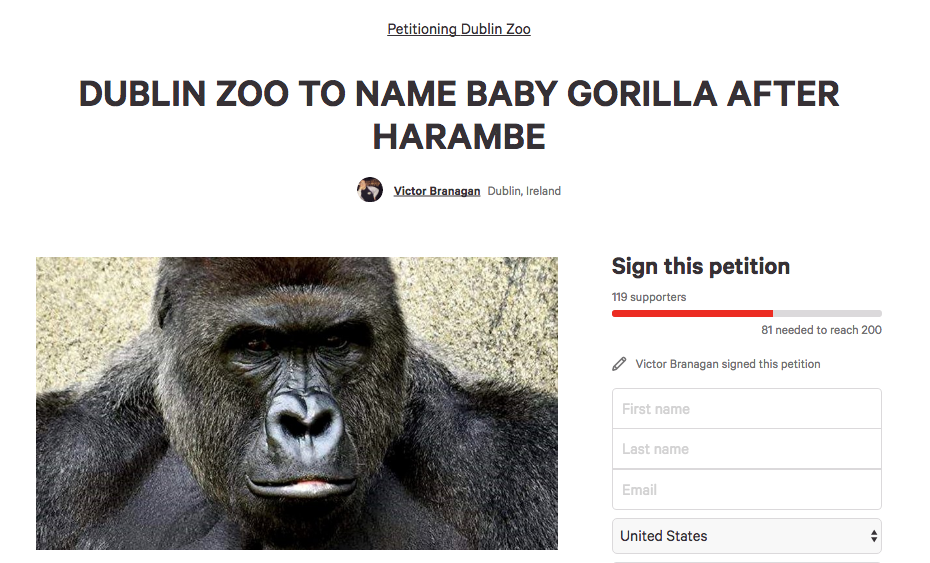Viewport: 930px width, 563px height.
Task: Click the red filled portion of the progress bar
Action: point(692,314)
